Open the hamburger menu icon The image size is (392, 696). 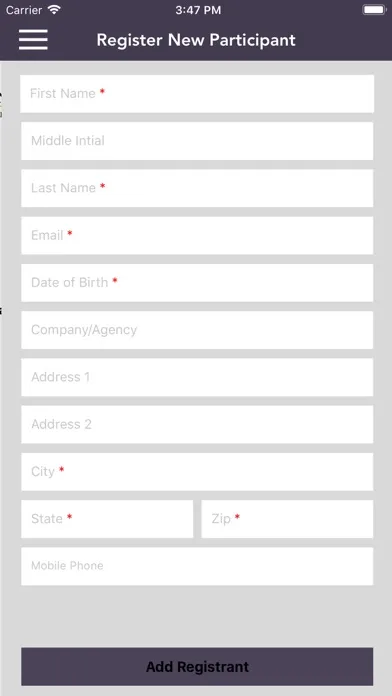tap(33, 40)
